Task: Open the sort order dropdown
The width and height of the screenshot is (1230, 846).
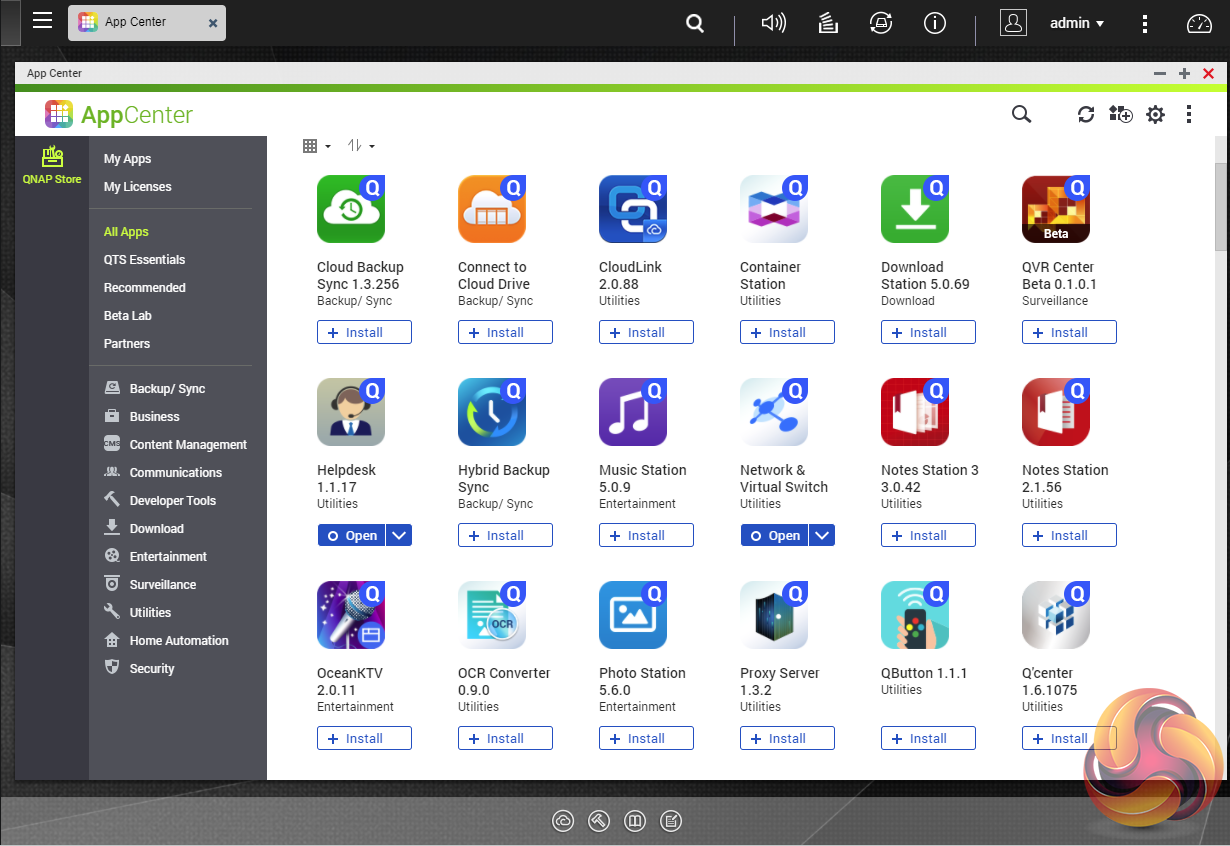Action: coord(361,146)
